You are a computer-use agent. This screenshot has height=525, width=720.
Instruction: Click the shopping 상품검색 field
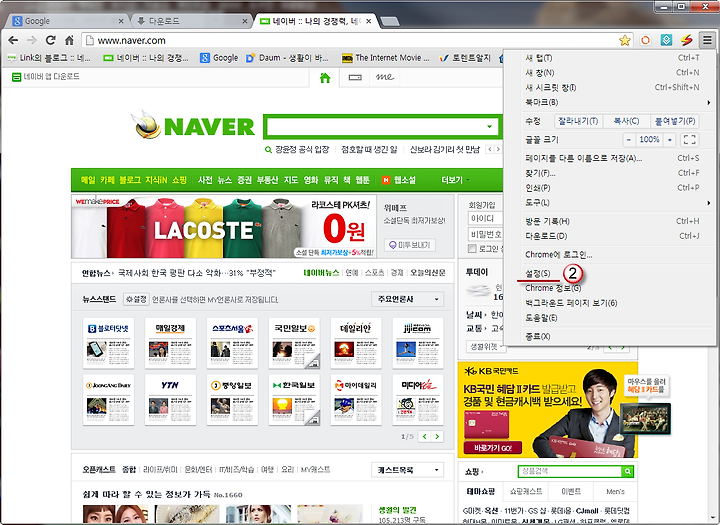[569, 471]
